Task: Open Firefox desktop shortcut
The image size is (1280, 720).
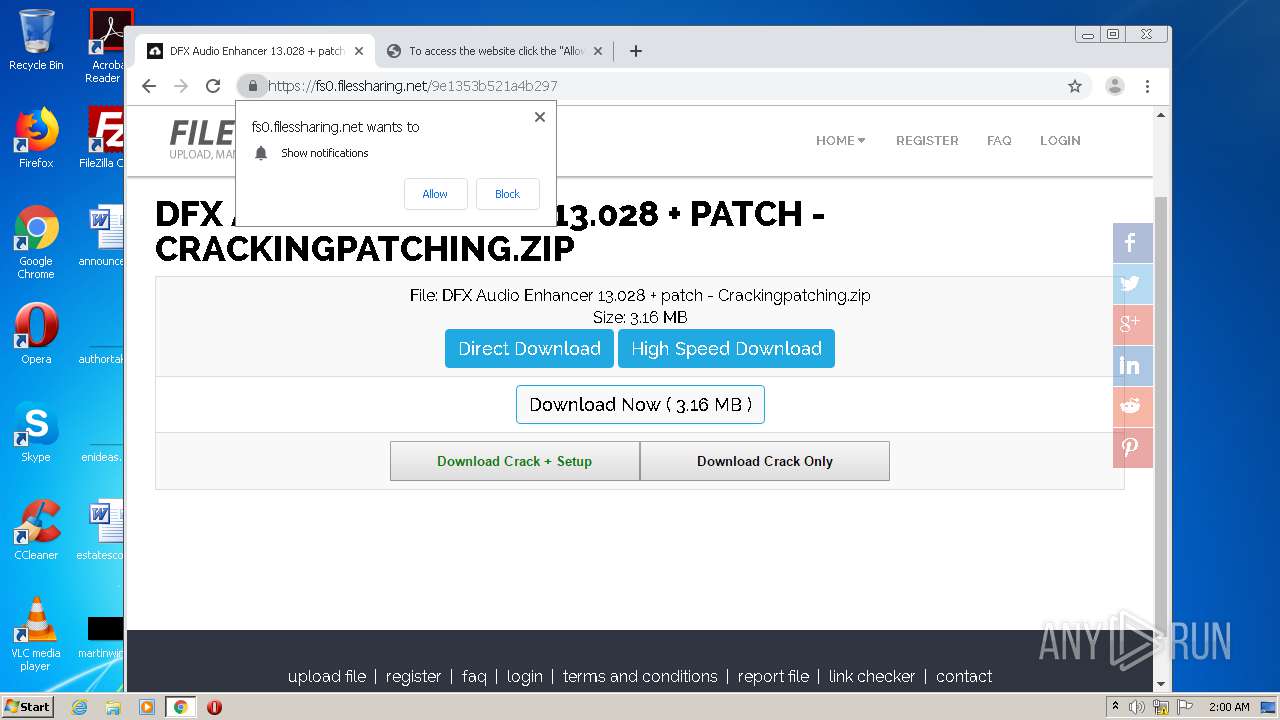Action: coord(36,138)
